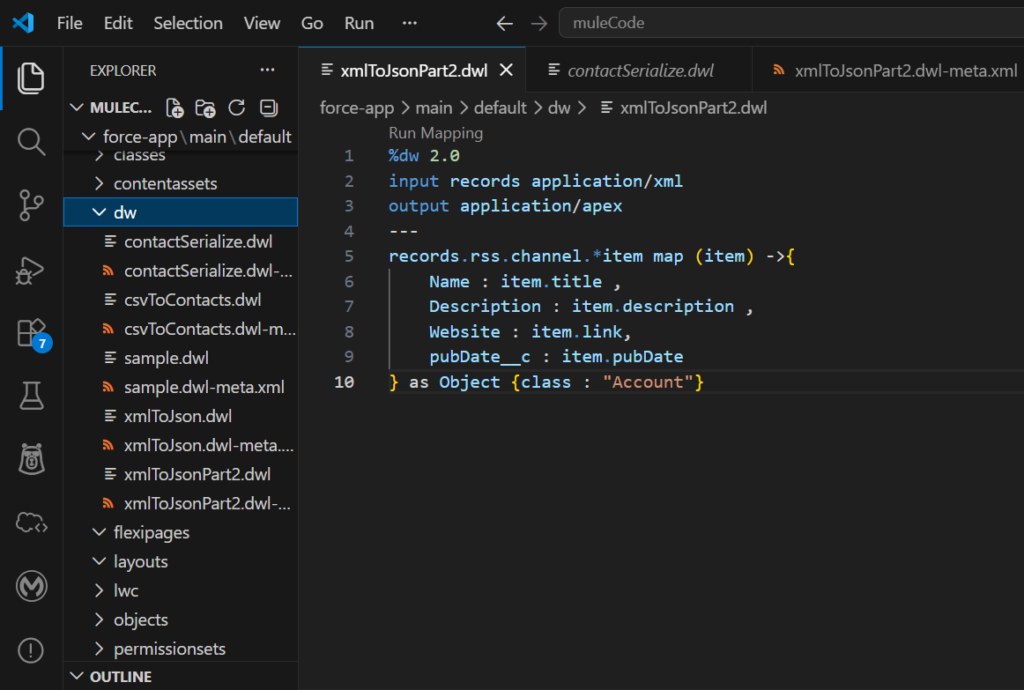Click Refresh Explorer icon
The image size is (1024, 690).
point(237,108)
